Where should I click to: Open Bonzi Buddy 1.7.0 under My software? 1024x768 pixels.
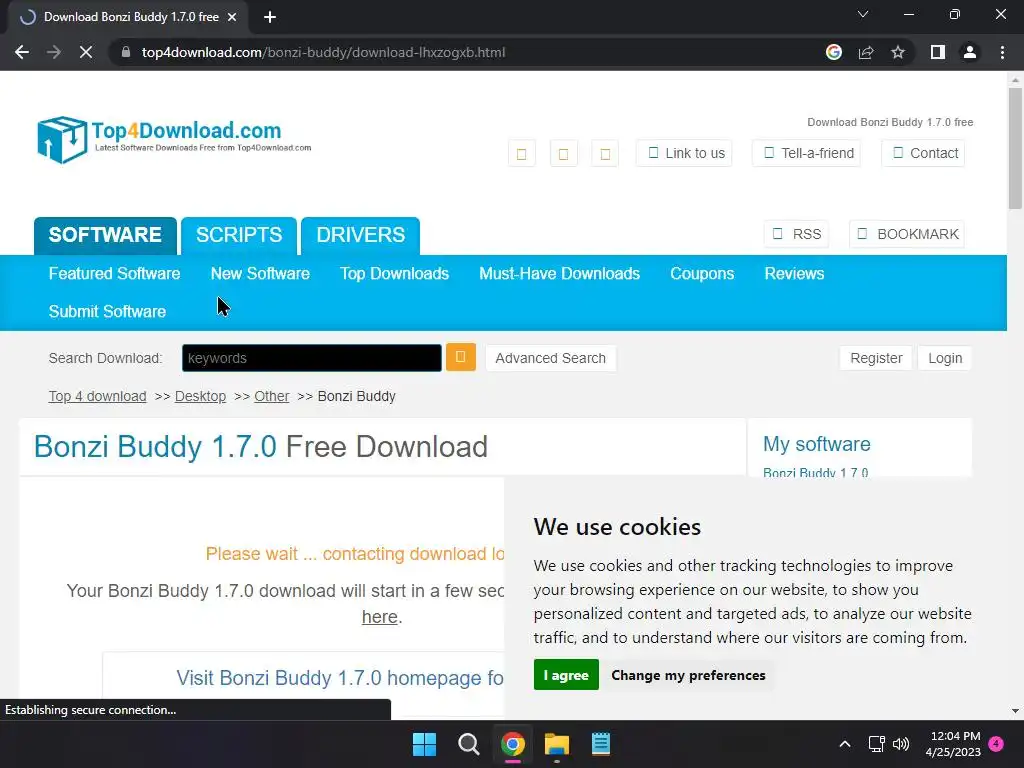click(815, 472)
